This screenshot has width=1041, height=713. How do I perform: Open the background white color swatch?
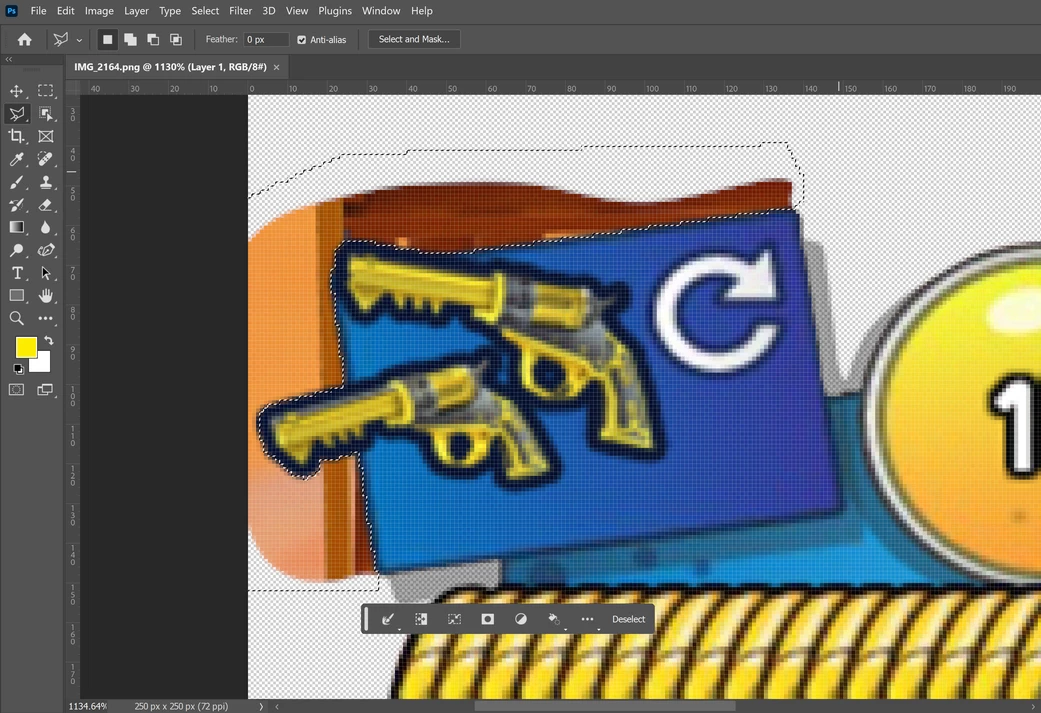42,364
